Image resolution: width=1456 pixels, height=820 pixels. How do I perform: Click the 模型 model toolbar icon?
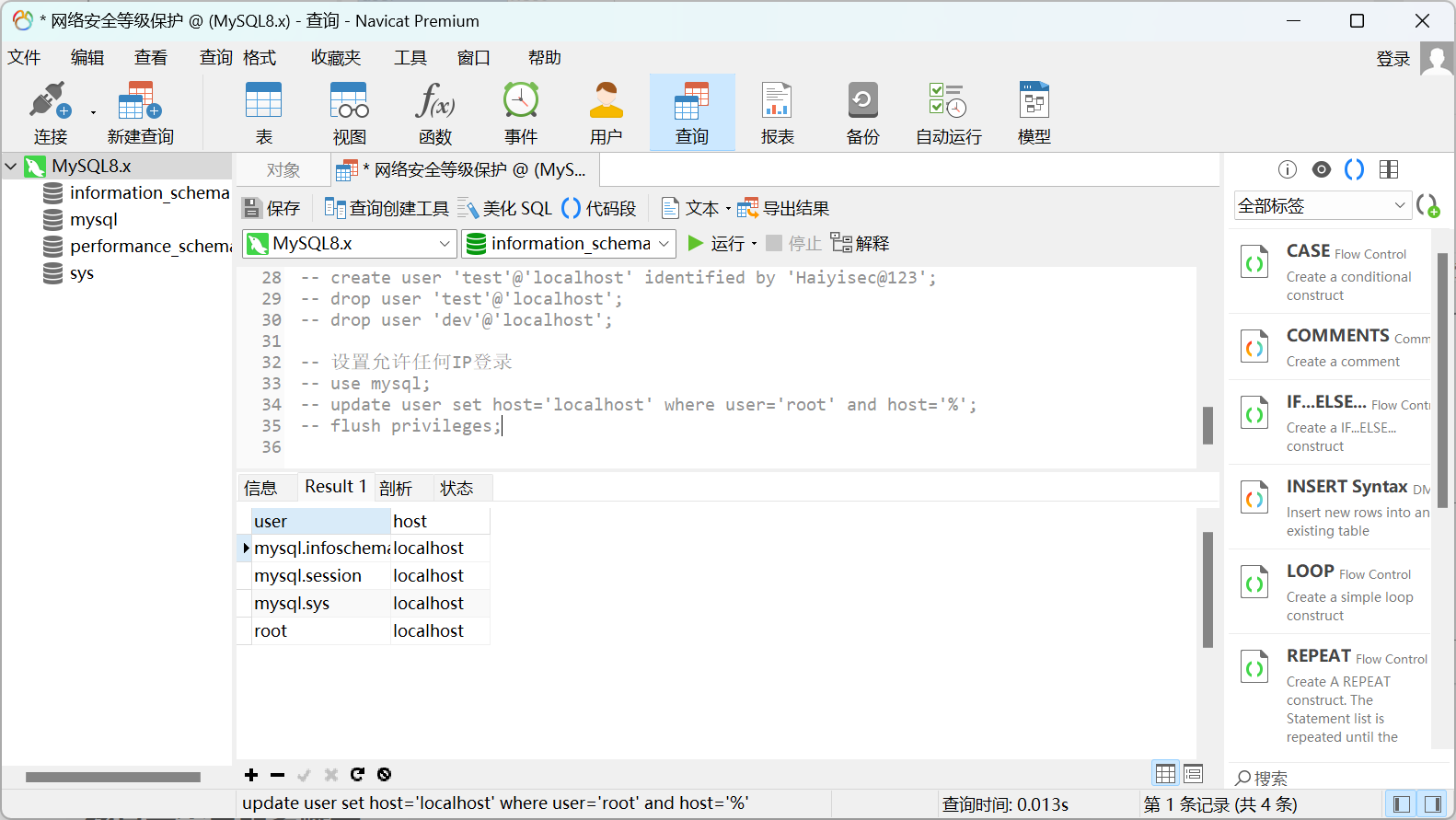click(1034, 112)
